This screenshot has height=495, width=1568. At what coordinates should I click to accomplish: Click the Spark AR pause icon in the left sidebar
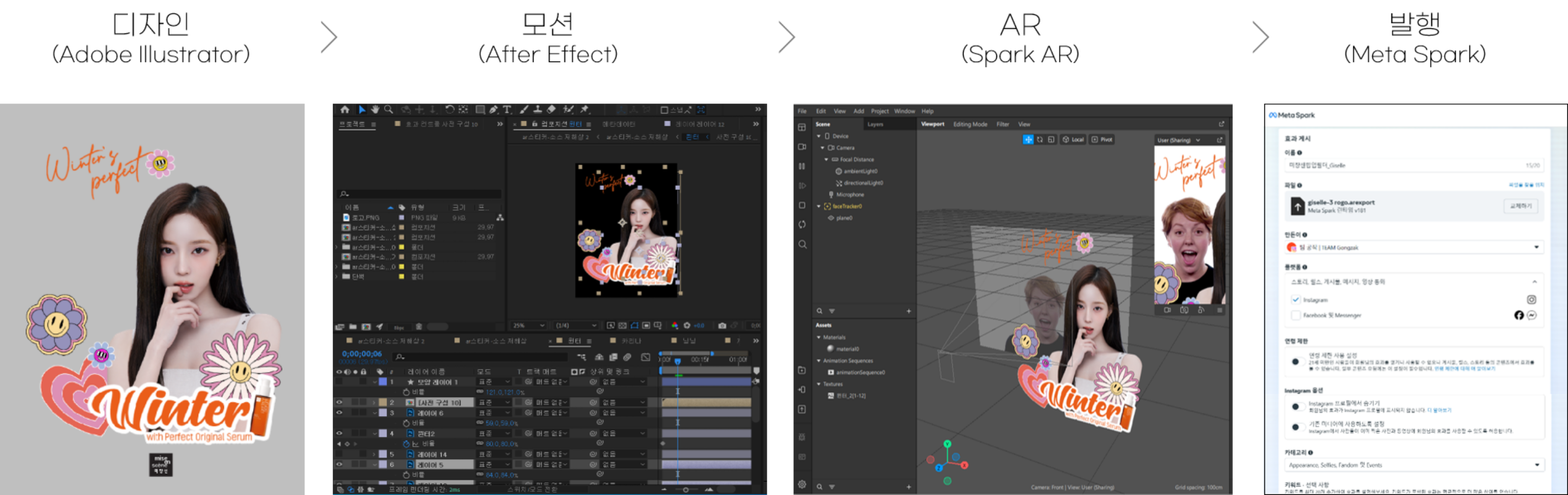pyautogui.click(x=802, y=166)
